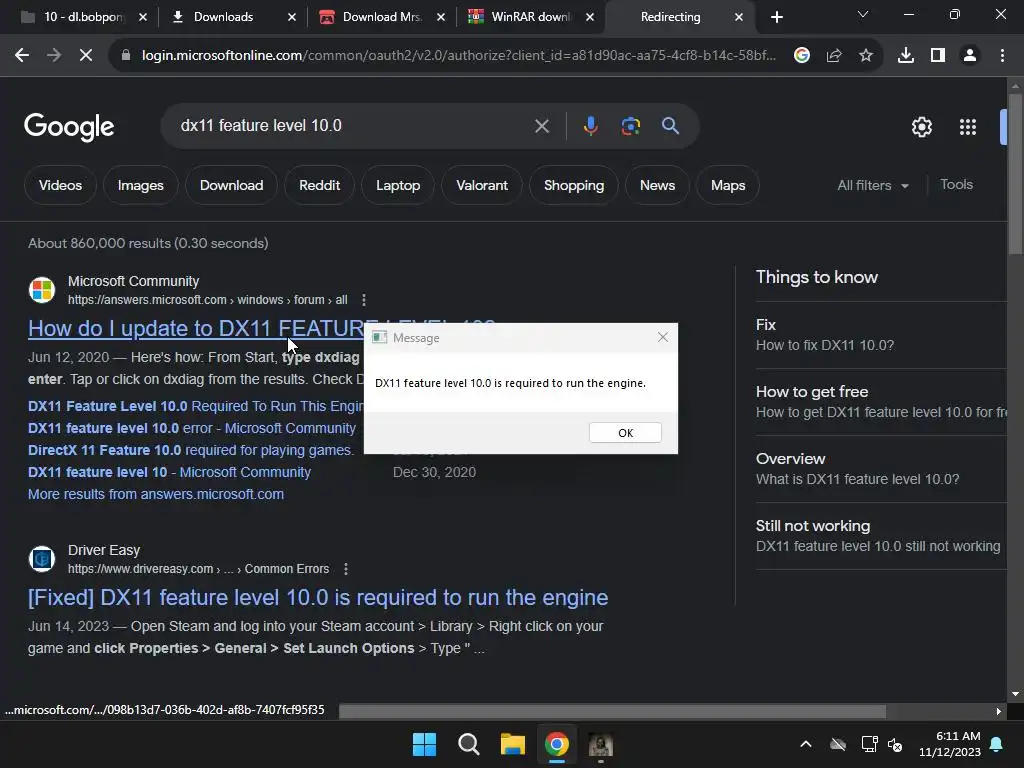Stop loading the page with X icon
1024x768 pixels.
(86, 56)
